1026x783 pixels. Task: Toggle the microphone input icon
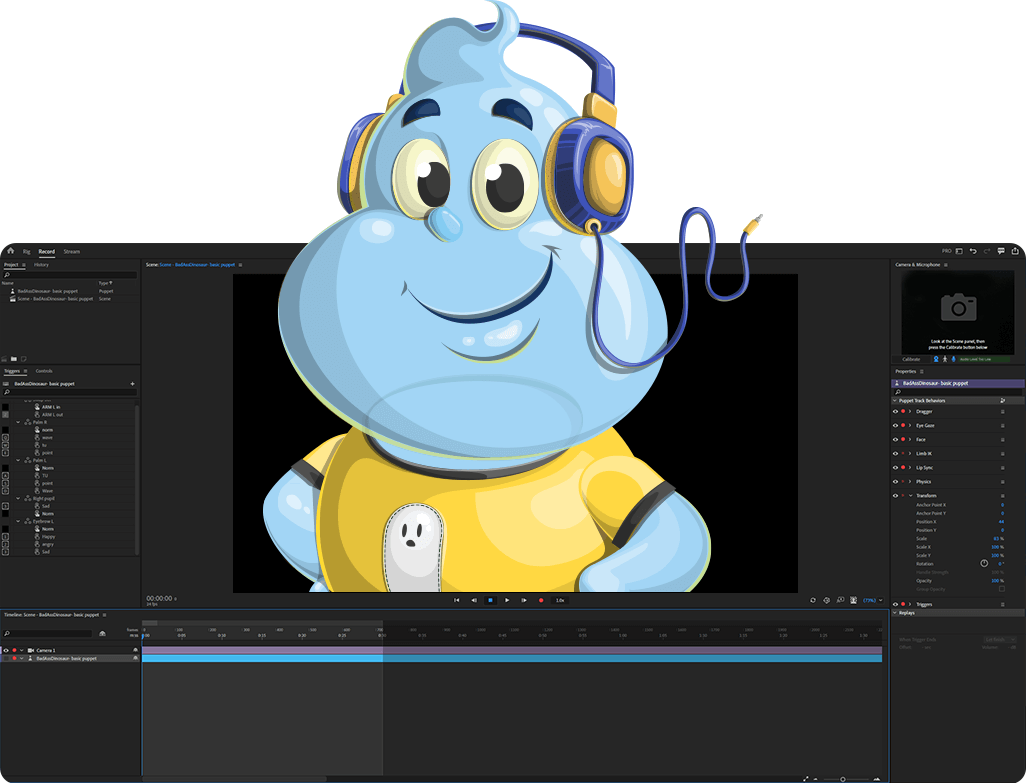[x=953, y=359]
